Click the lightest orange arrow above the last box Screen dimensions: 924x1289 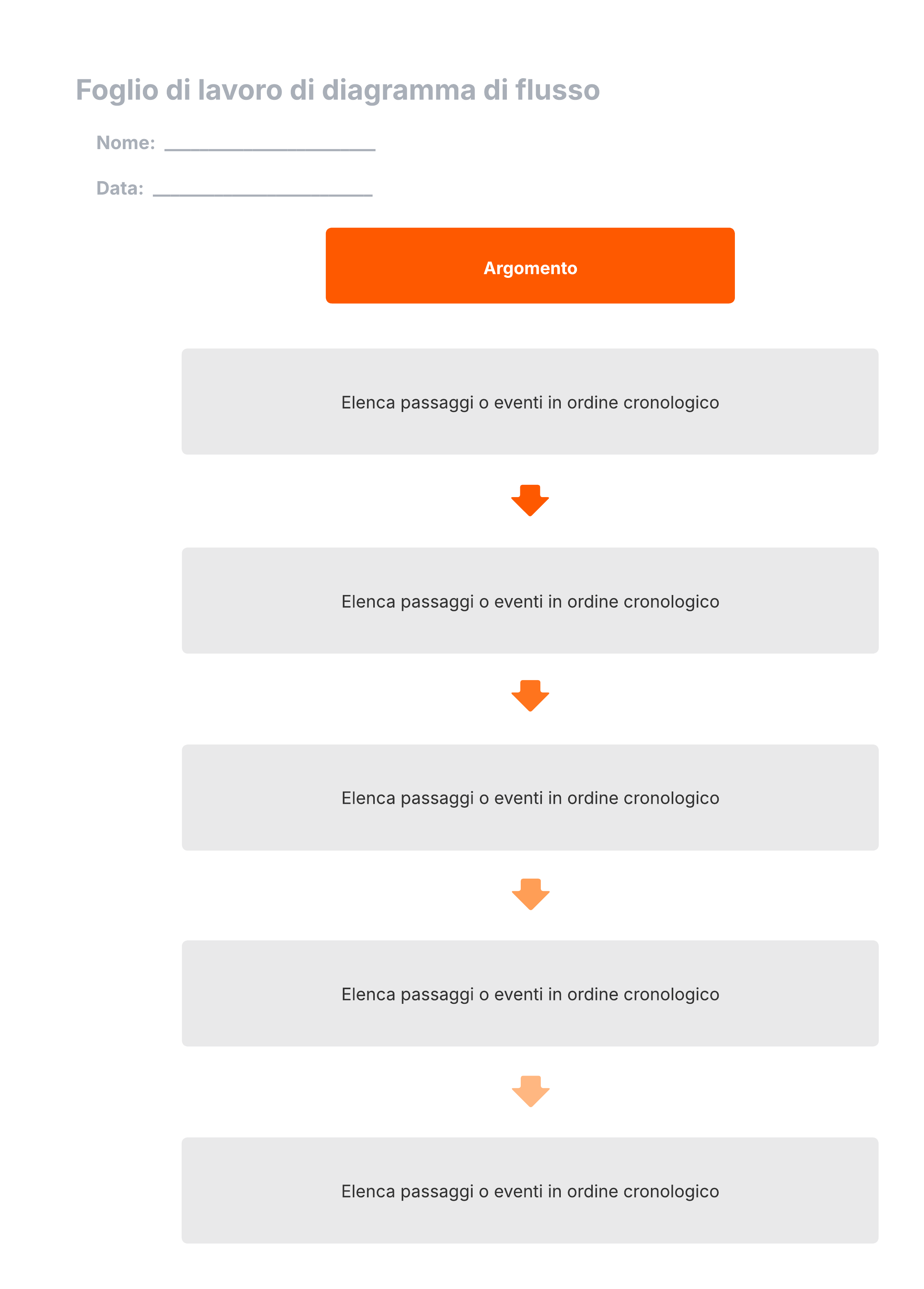click(x=530, y=1090)
